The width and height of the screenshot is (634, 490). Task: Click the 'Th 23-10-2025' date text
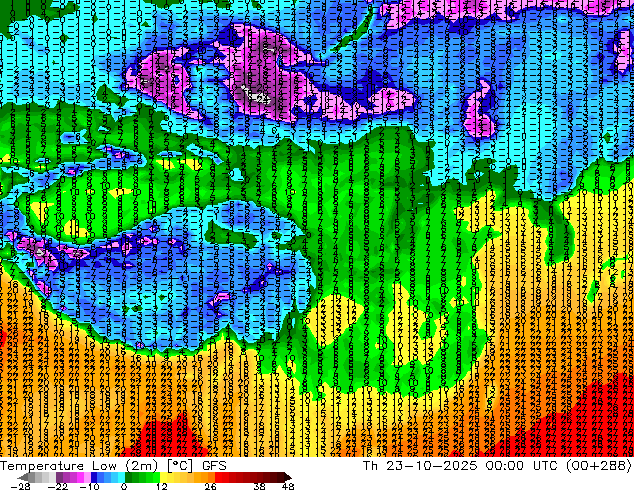point(420,466)
